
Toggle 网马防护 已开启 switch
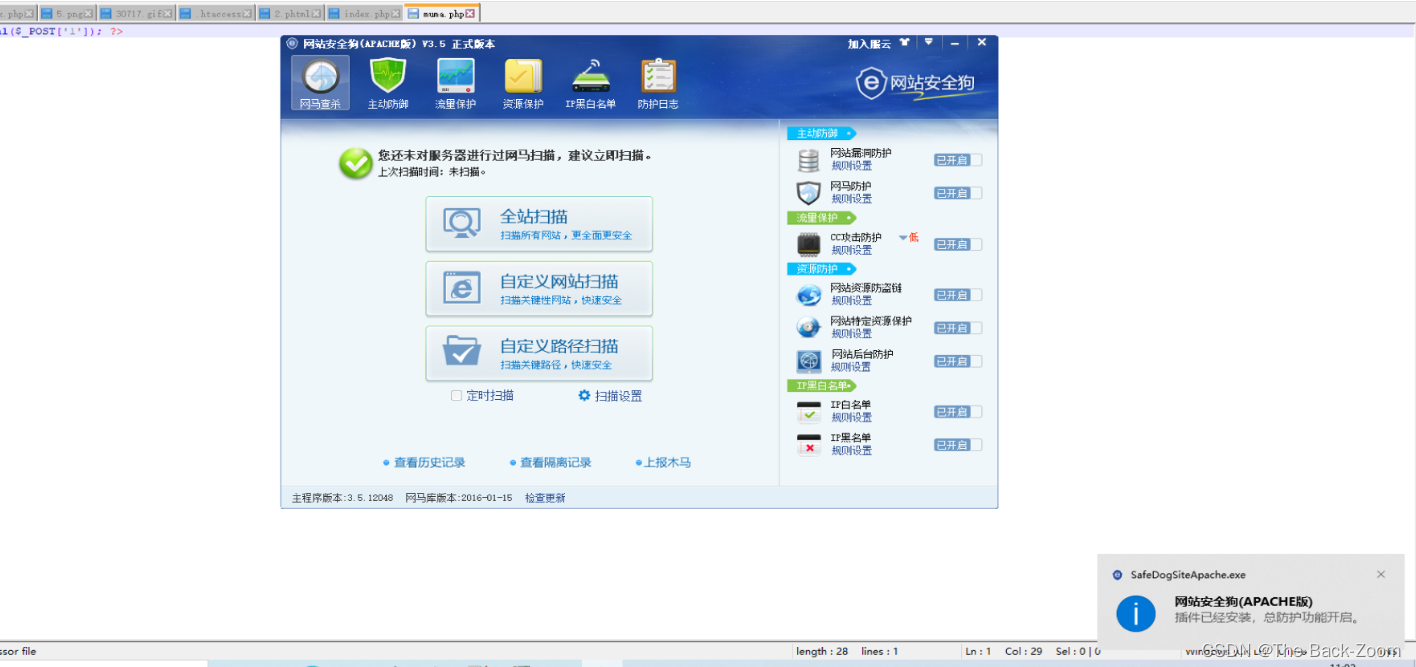[958, 193]
